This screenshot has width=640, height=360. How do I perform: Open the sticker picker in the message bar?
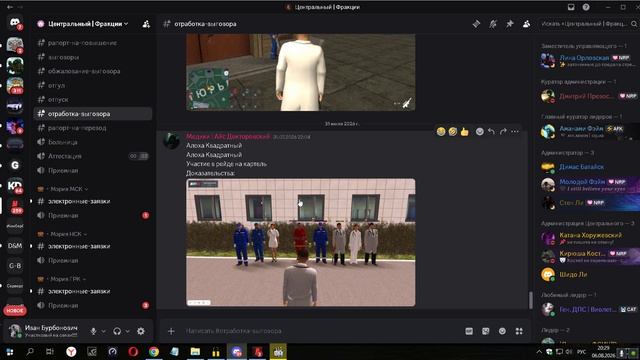(486, 331)
